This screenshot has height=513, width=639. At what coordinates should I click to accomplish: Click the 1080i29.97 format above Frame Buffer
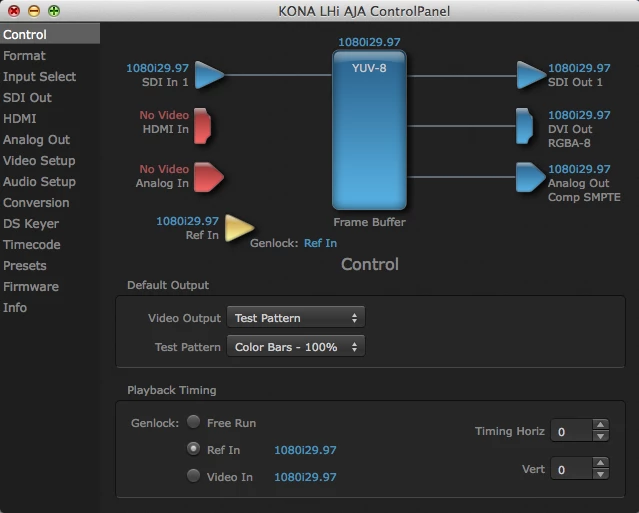pos(369,42)
